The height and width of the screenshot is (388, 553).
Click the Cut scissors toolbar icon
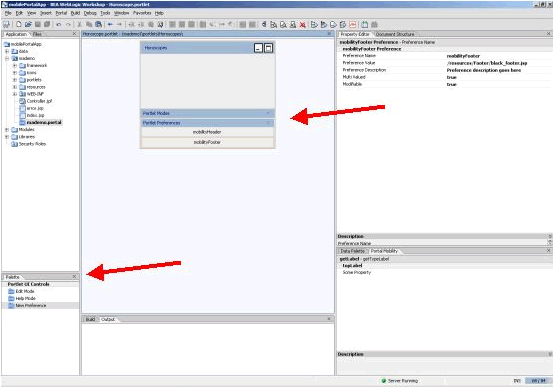(x=80, y=24)
